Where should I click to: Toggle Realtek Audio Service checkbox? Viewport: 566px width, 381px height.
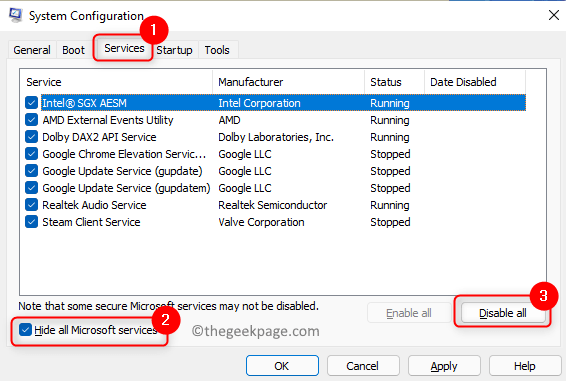(x=31, y=205)
